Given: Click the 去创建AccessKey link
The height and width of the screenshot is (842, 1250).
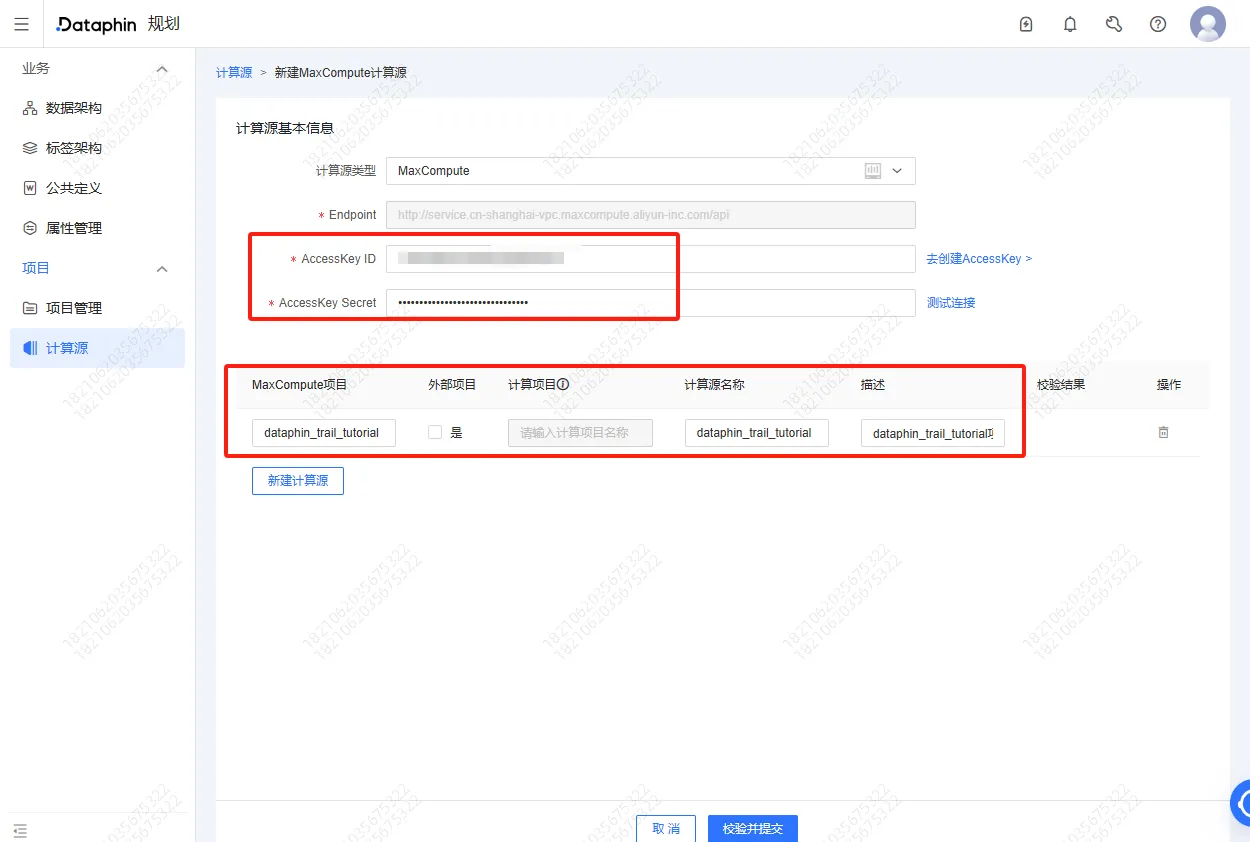Looking at the screenshot, I should tap(979, 259).
